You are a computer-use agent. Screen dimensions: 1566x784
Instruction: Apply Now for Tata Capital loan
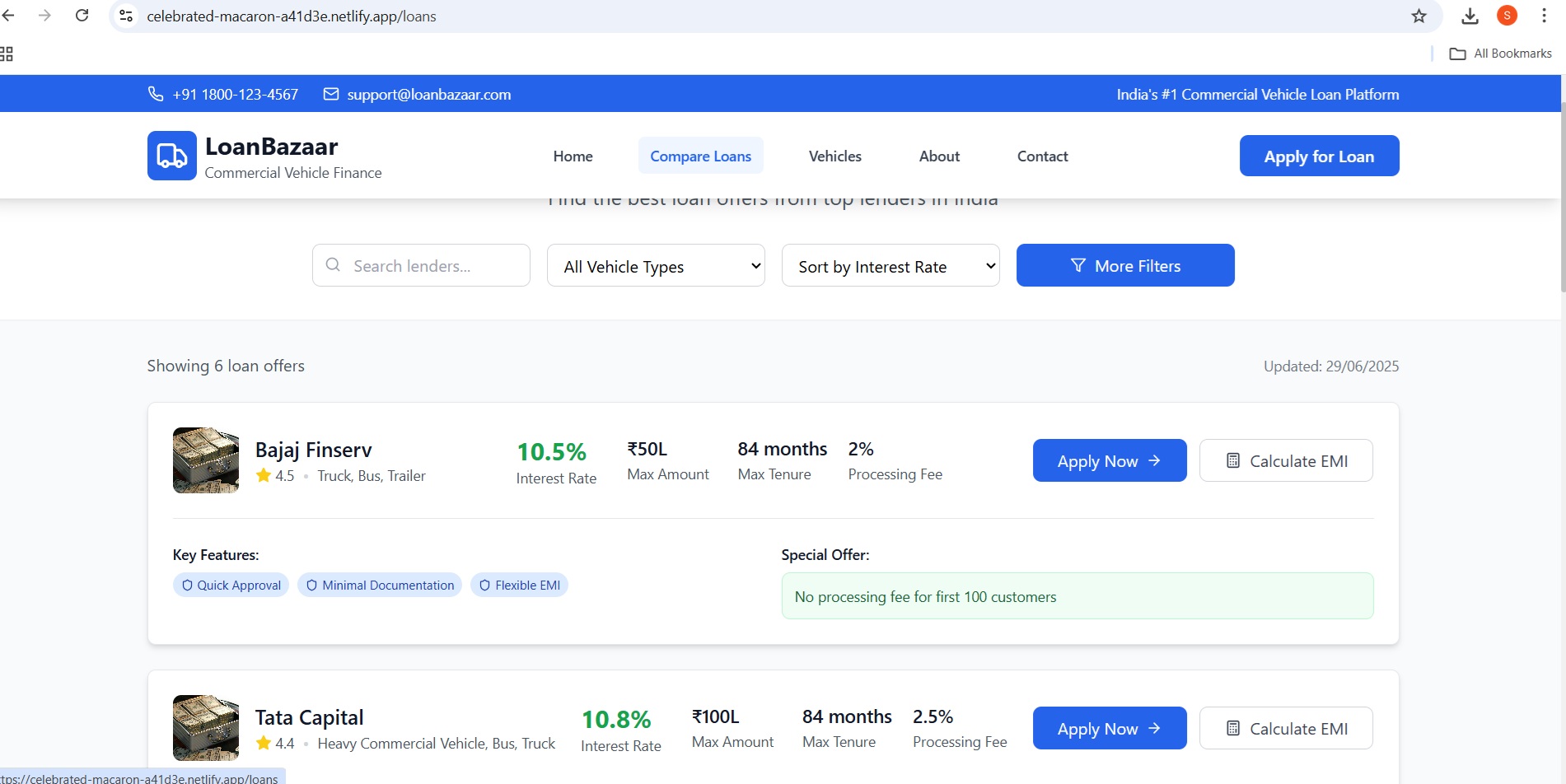[x=1110, y=728]
